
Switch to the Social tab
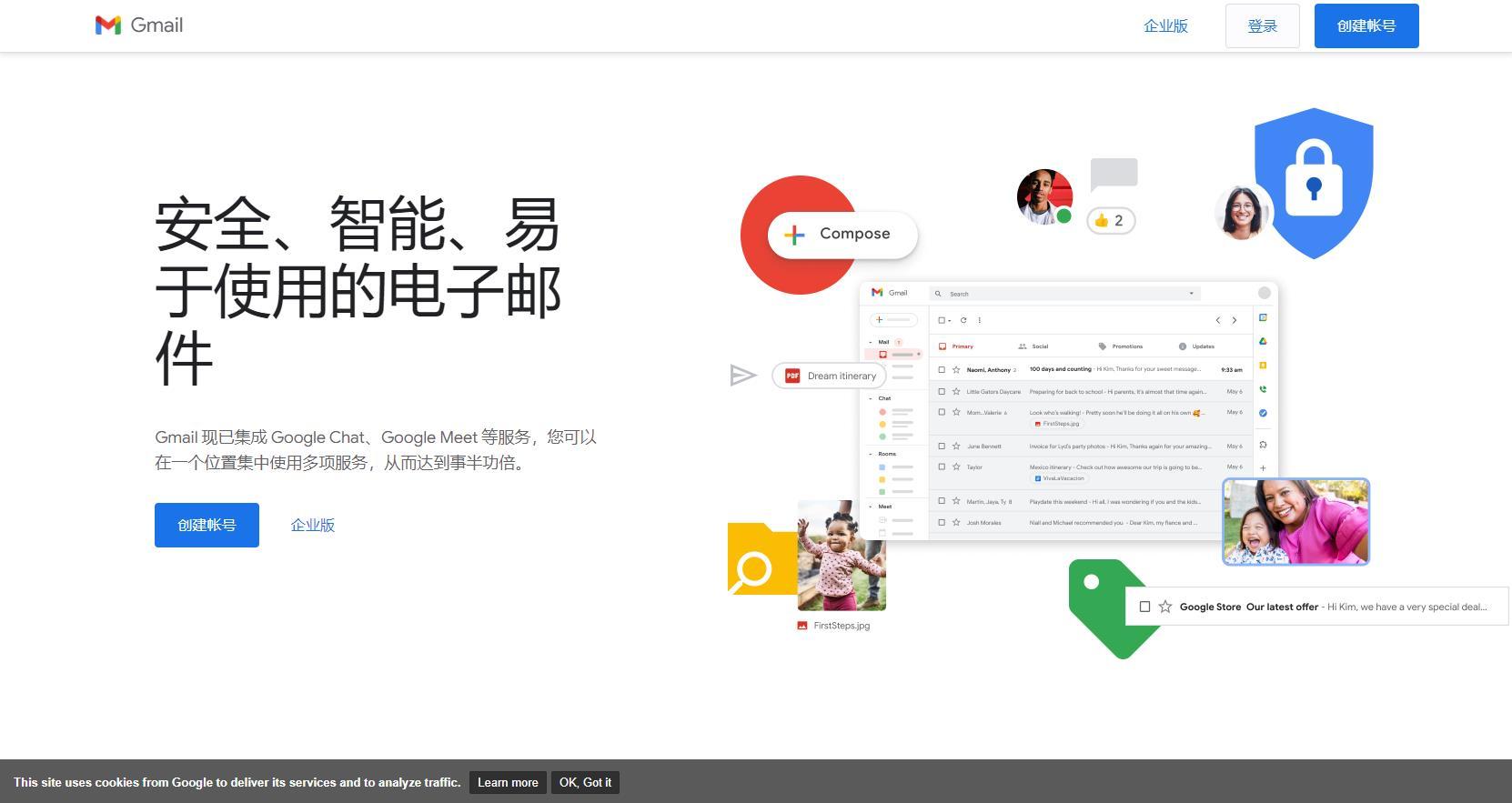click(x=1033, y=346)
